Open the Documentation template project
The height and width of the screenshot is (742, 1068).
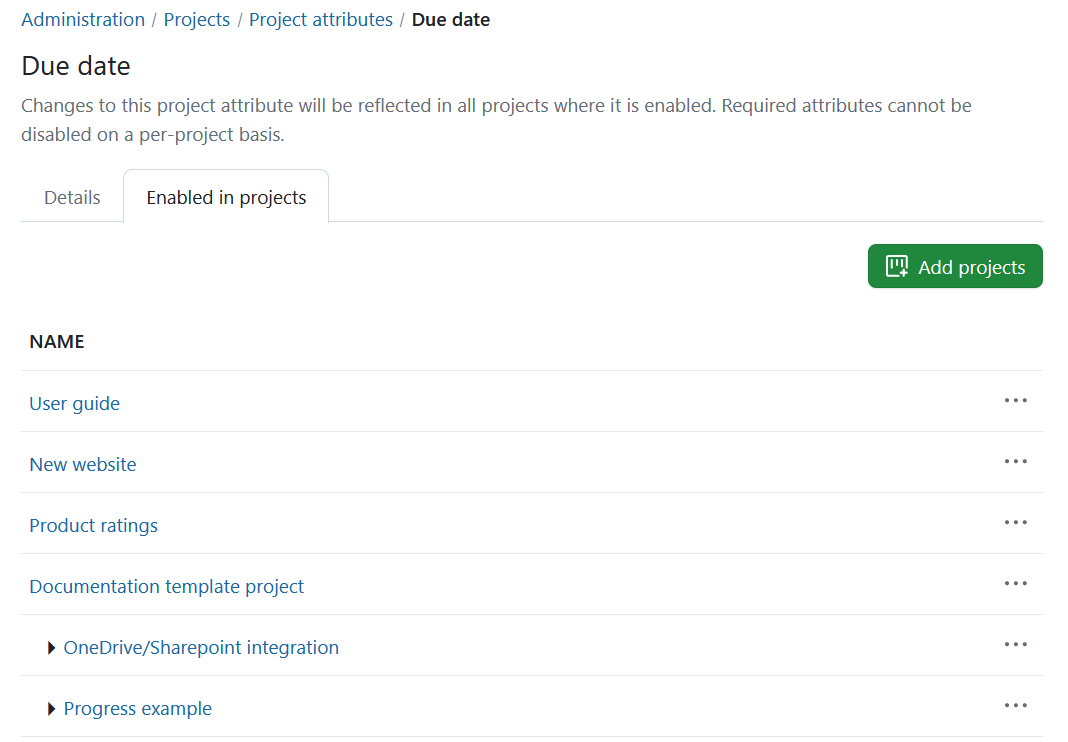tap(166, 586)
